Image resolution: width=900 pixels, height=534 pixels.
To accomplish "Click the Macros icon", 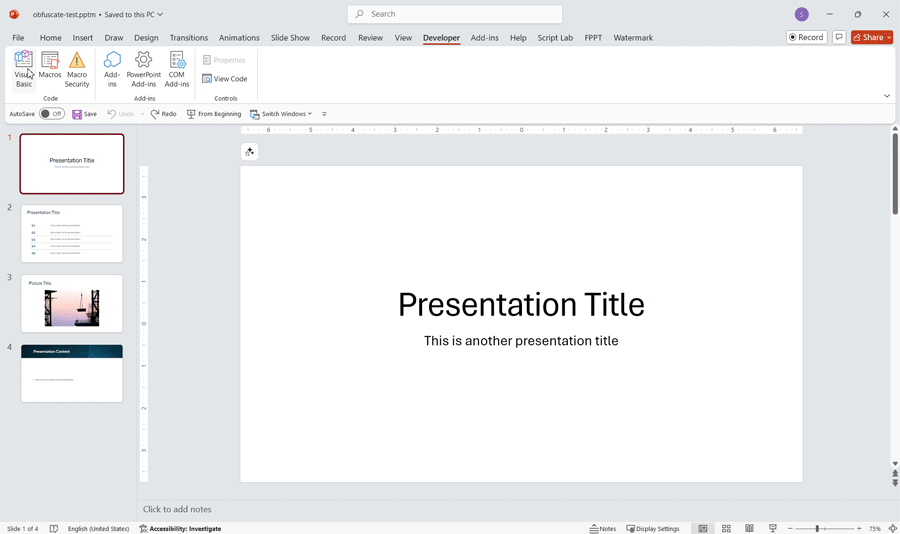I will [x=50, y=66].
